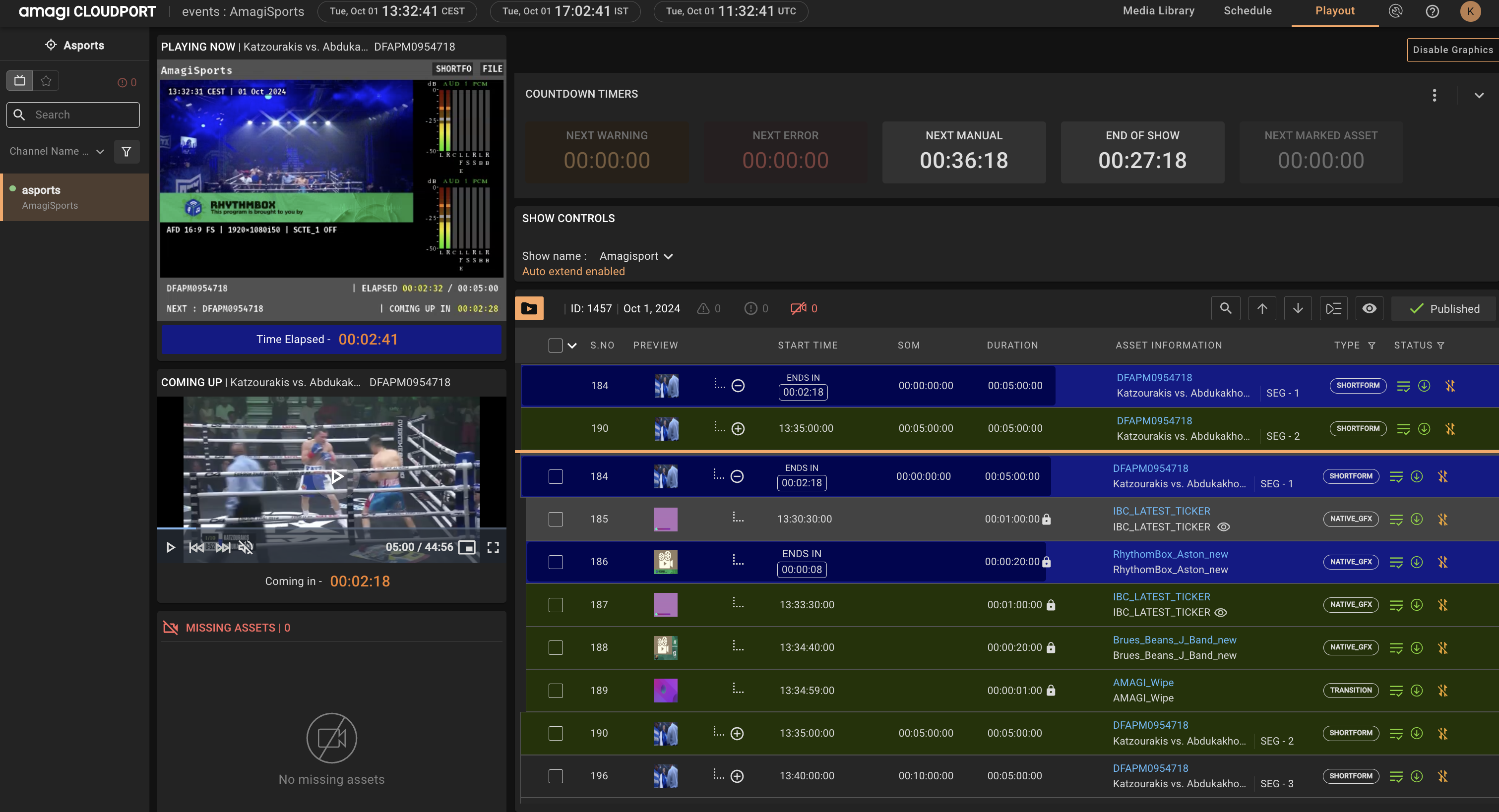The image size is (1499, 812).
Task: Click the orange play playlist icon
Action: tap(529, 308)
